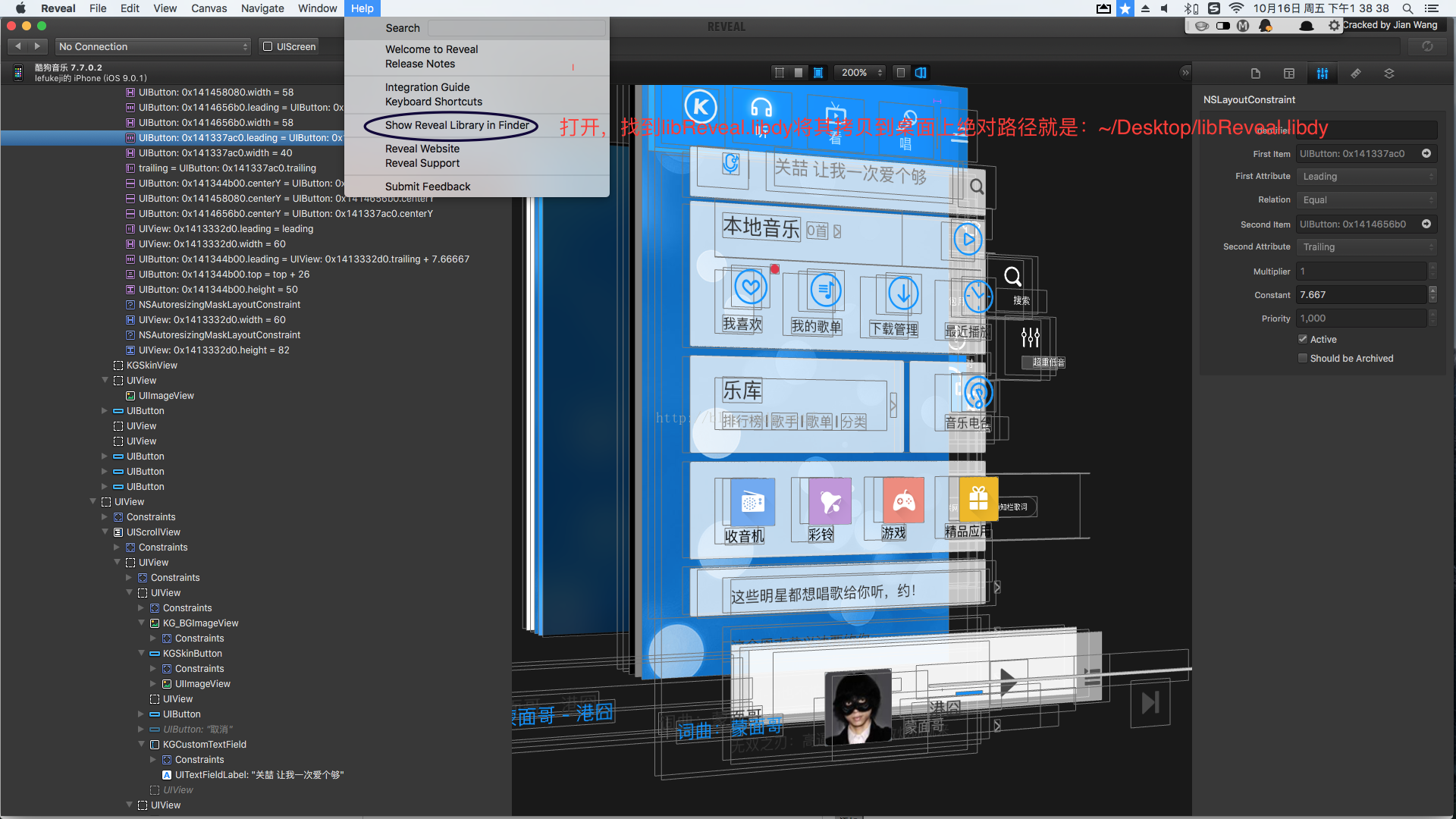Collapse the KGCustomTextField tree node
The image size is (1456, 819).
[141, 744]
